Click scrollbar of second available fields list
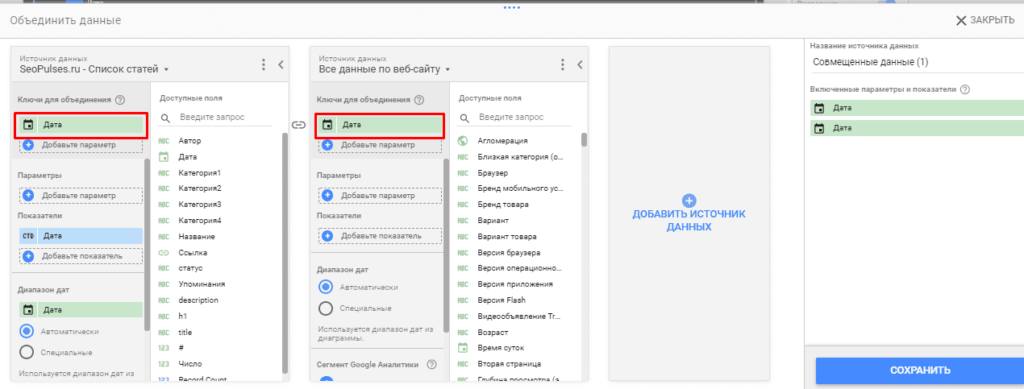1024x389 pixels. pos(584,140)
